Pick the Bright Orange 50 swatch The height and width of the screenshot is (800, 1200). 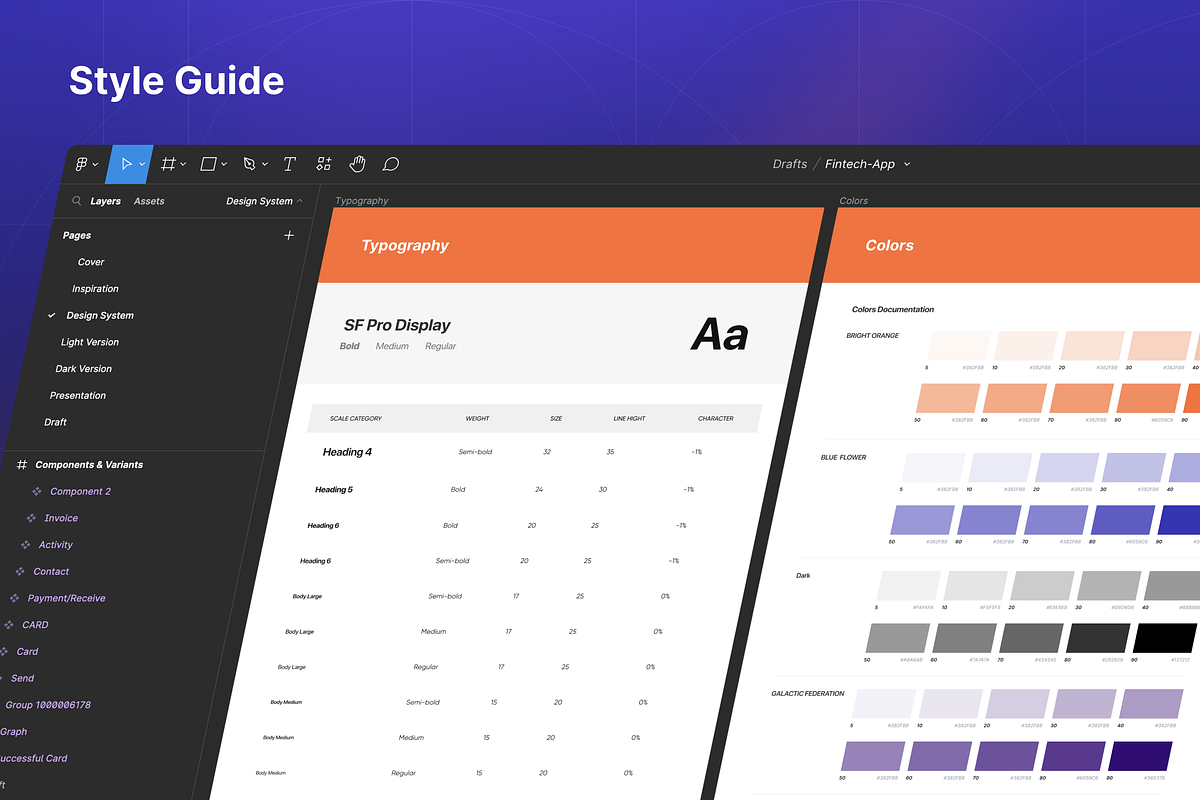click(x=948, y=398)
